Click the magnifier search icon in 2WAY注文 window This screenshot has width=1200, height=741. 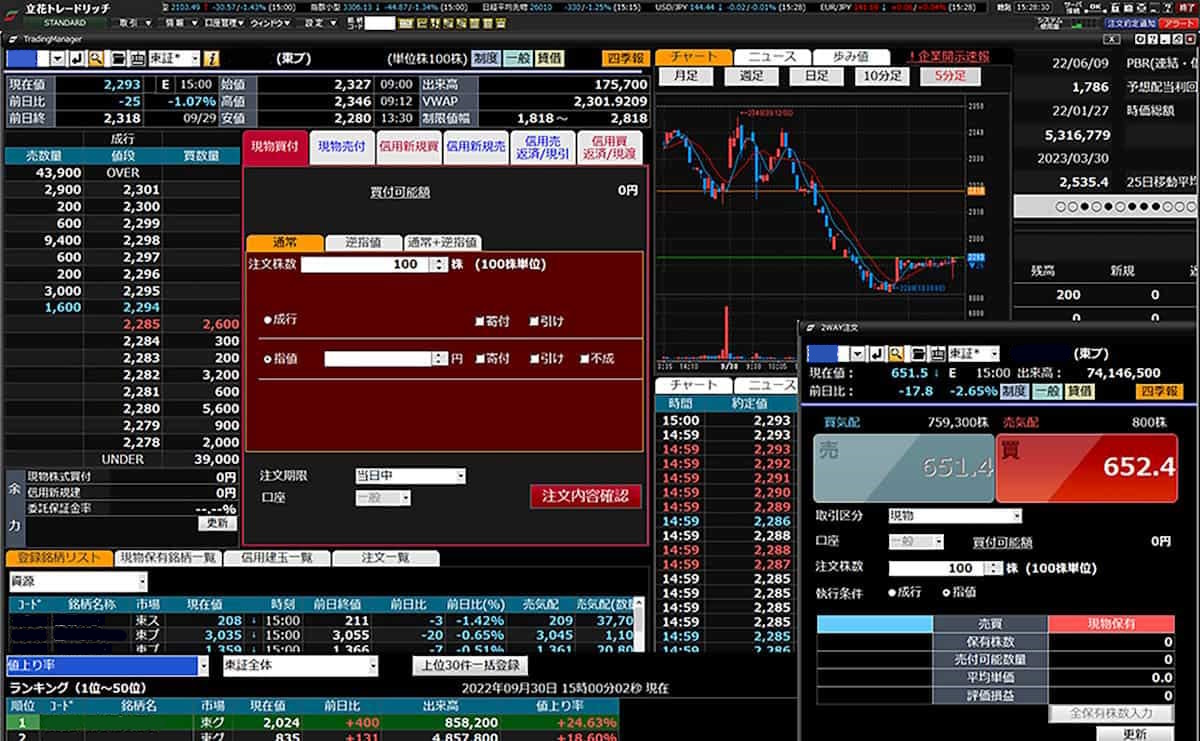895,354
